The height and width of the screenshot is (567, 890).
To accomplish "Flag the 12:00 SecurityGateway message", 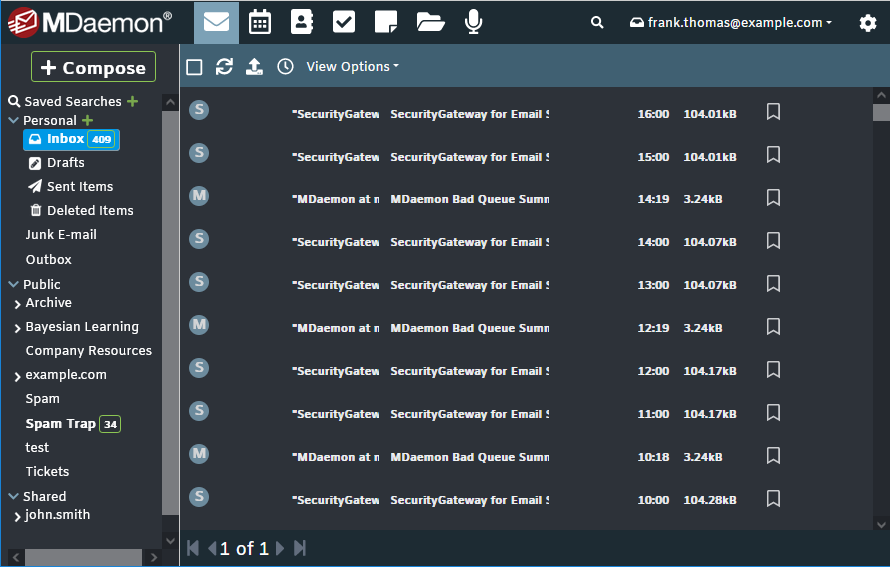I will (x=773, y=369).
